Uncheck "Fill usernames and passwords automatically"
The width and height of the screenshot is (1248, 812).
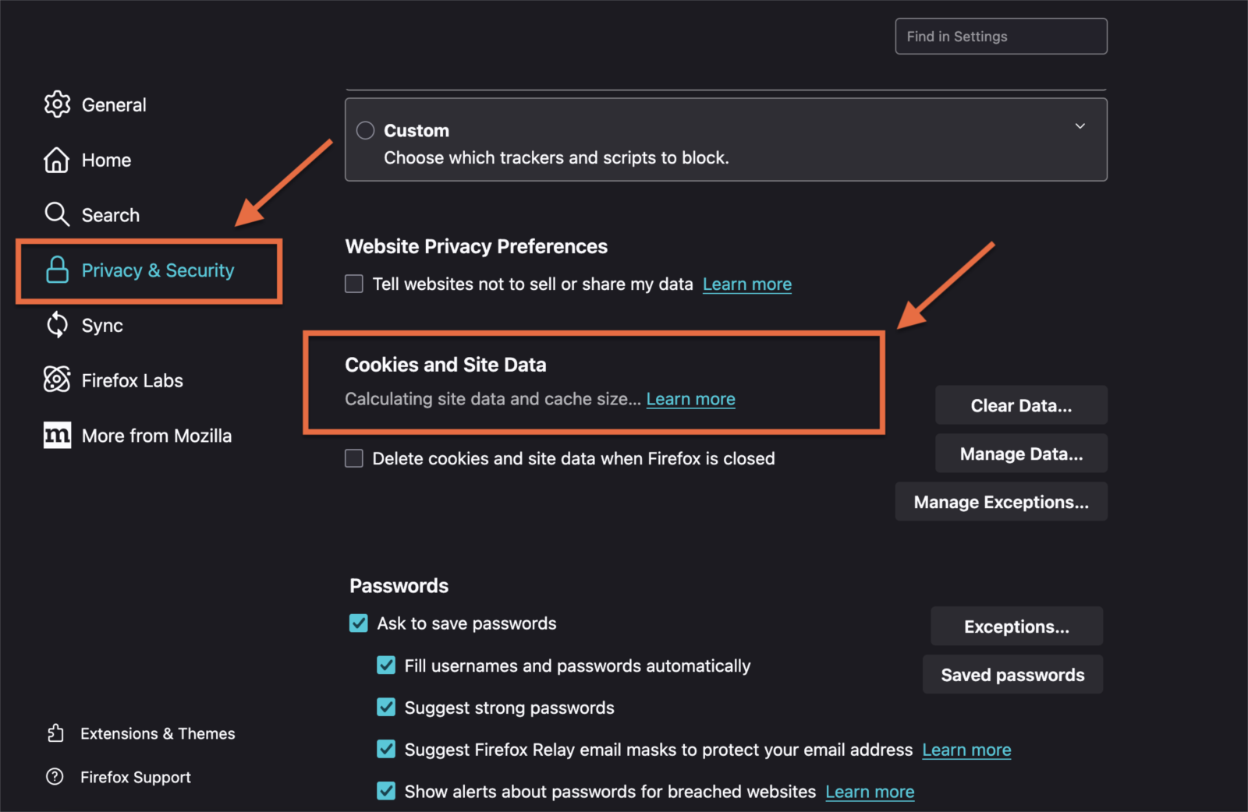(386, 665)
